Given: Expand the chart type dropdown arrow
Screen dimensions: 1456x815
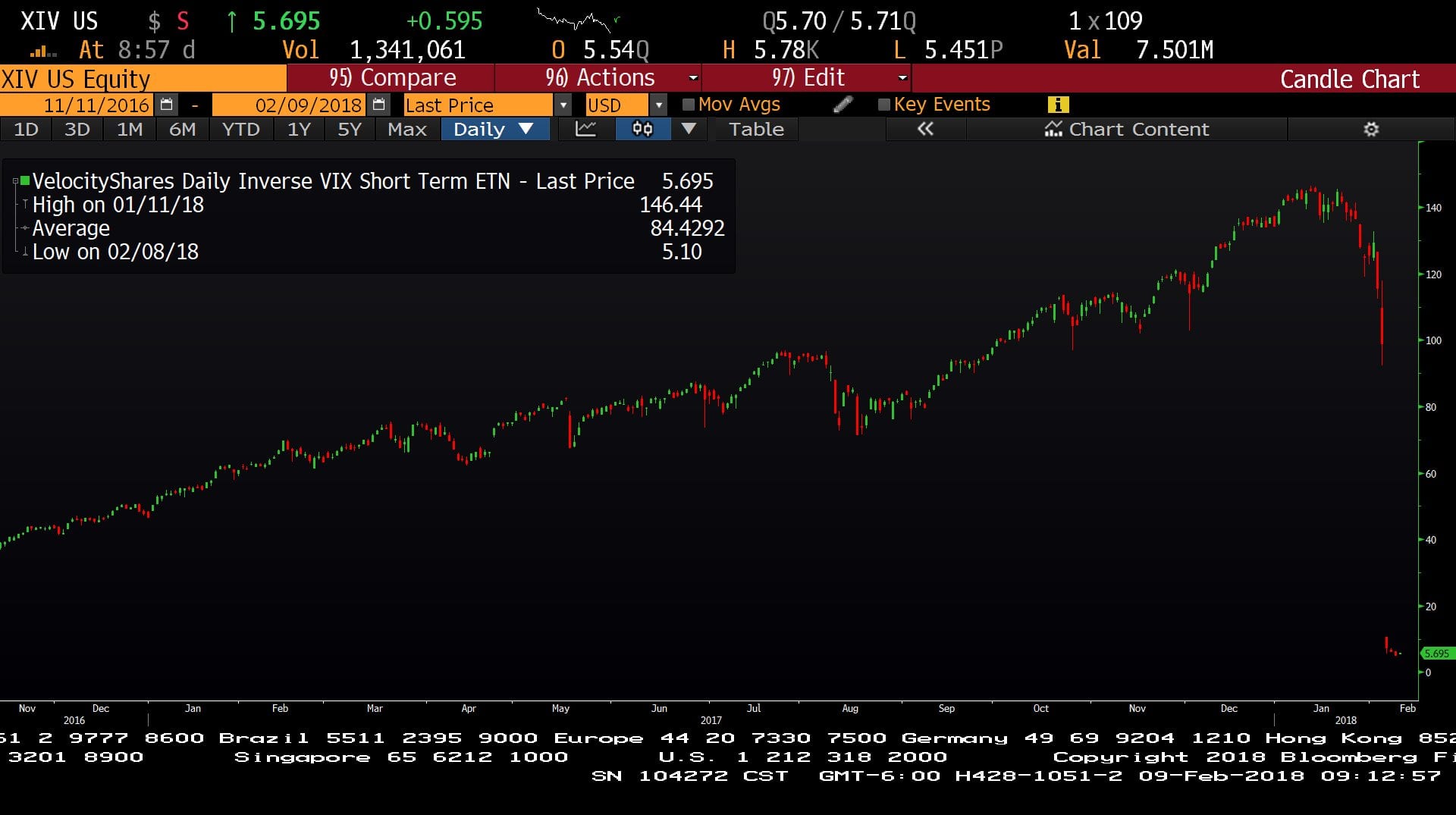Looking at the screenshot, I should click(689, 129).
